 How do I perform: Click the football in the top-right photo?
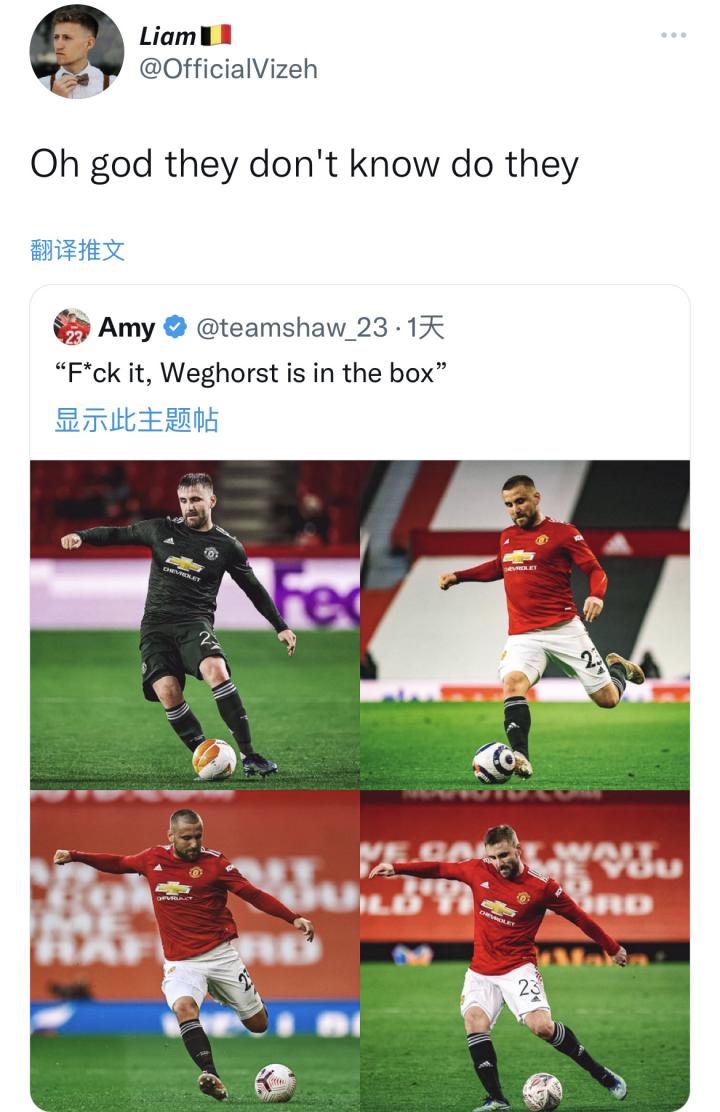[x=494, y=762]
